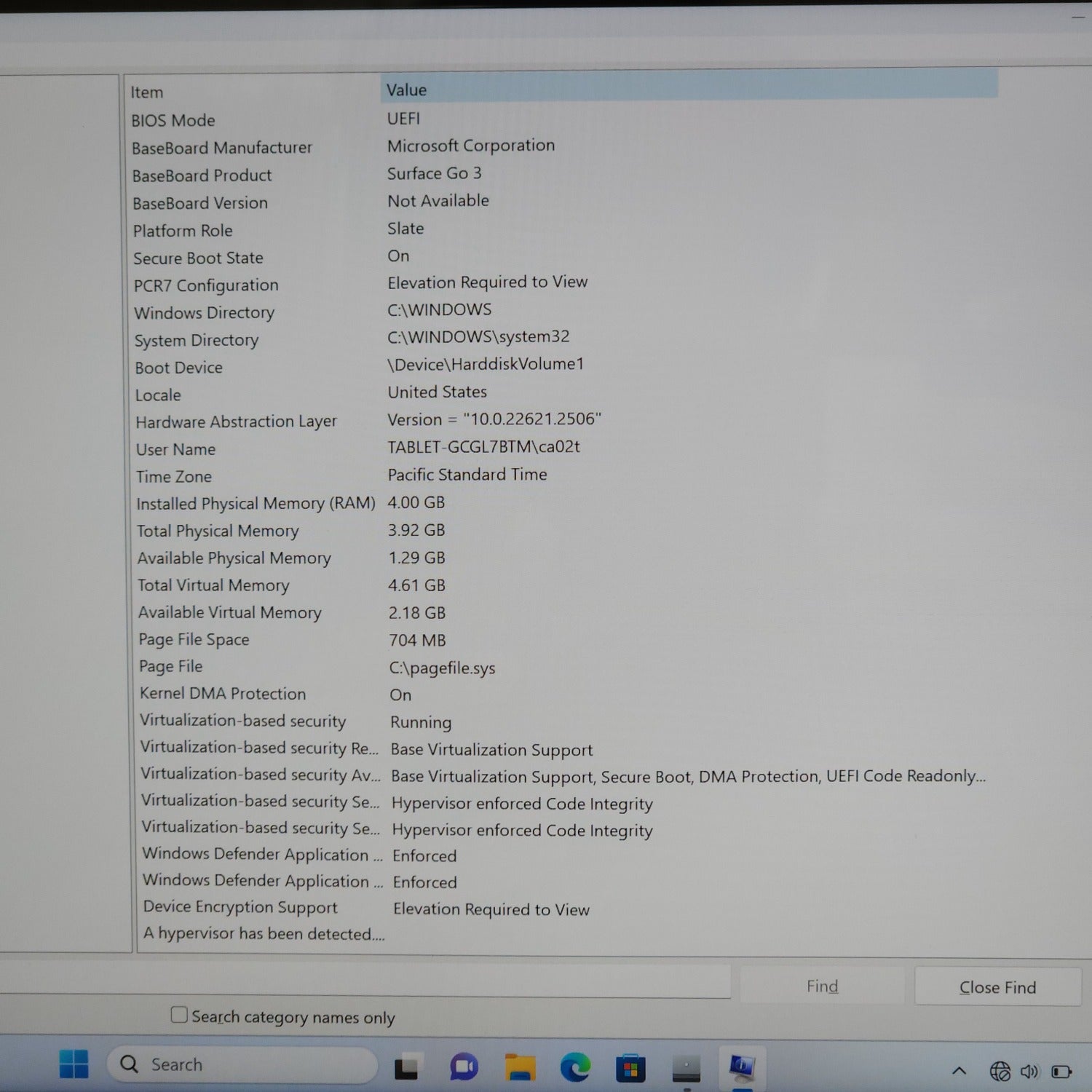Click the network status tray icon
This screenshot has height=1092, width=1092.
pos(1000,1071)
